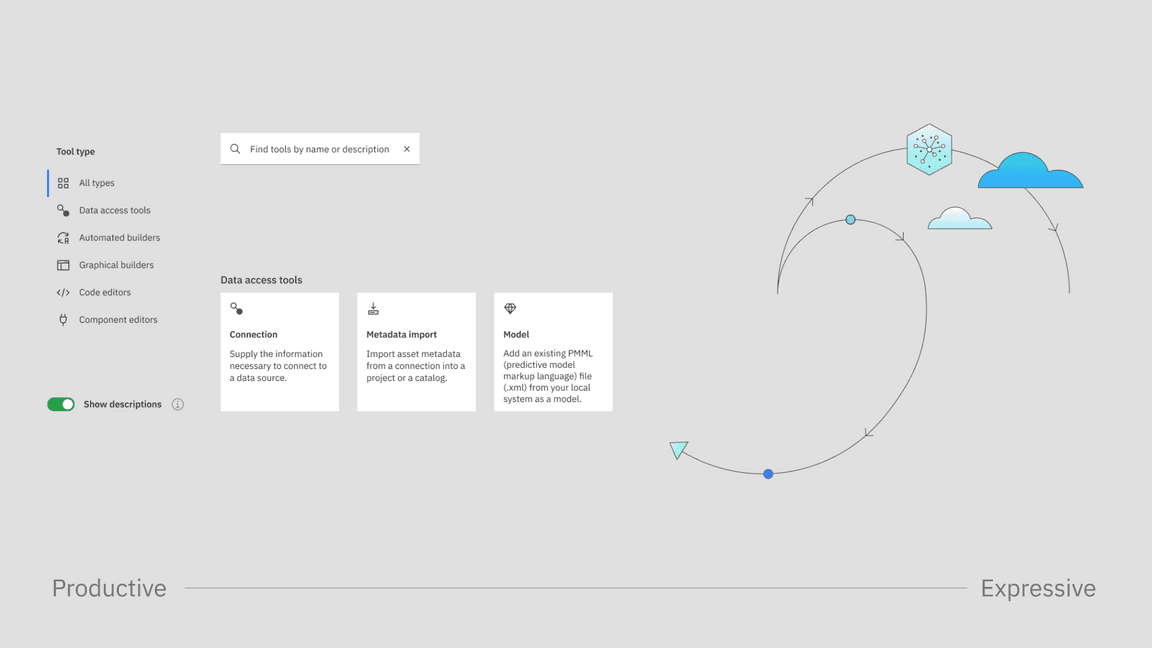The height and width of the screenshot is (648, 1152).
Task: Click the Connection card icon
Action: 237,309
